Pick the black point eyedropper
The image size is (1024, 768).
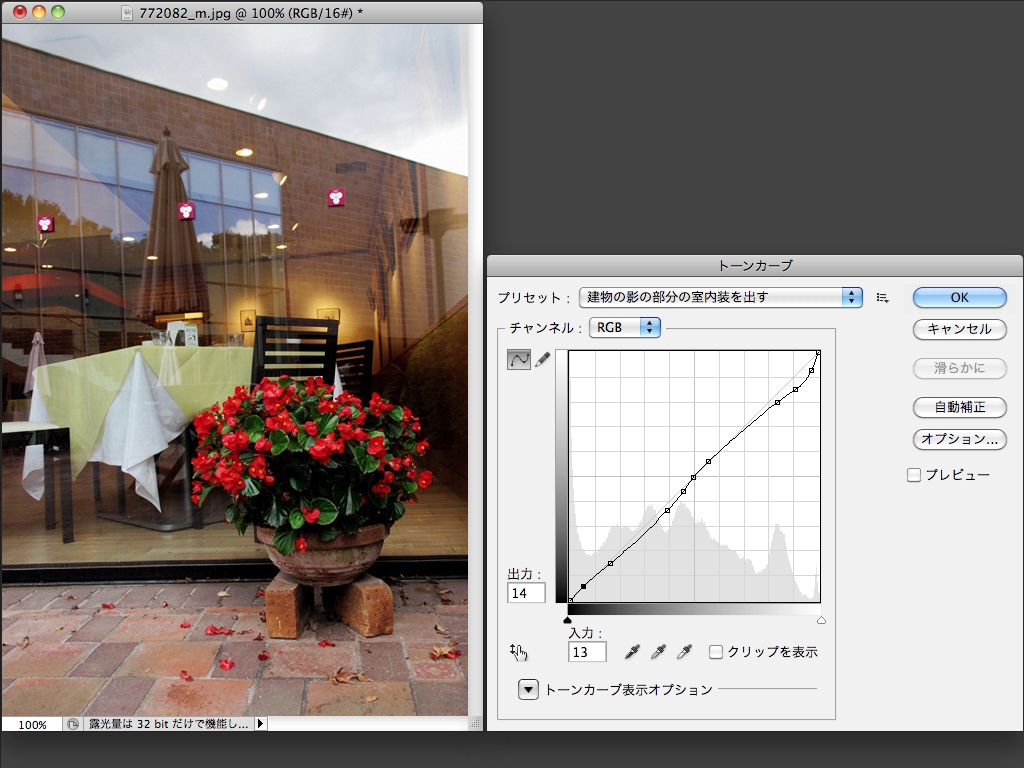point(632,652)
